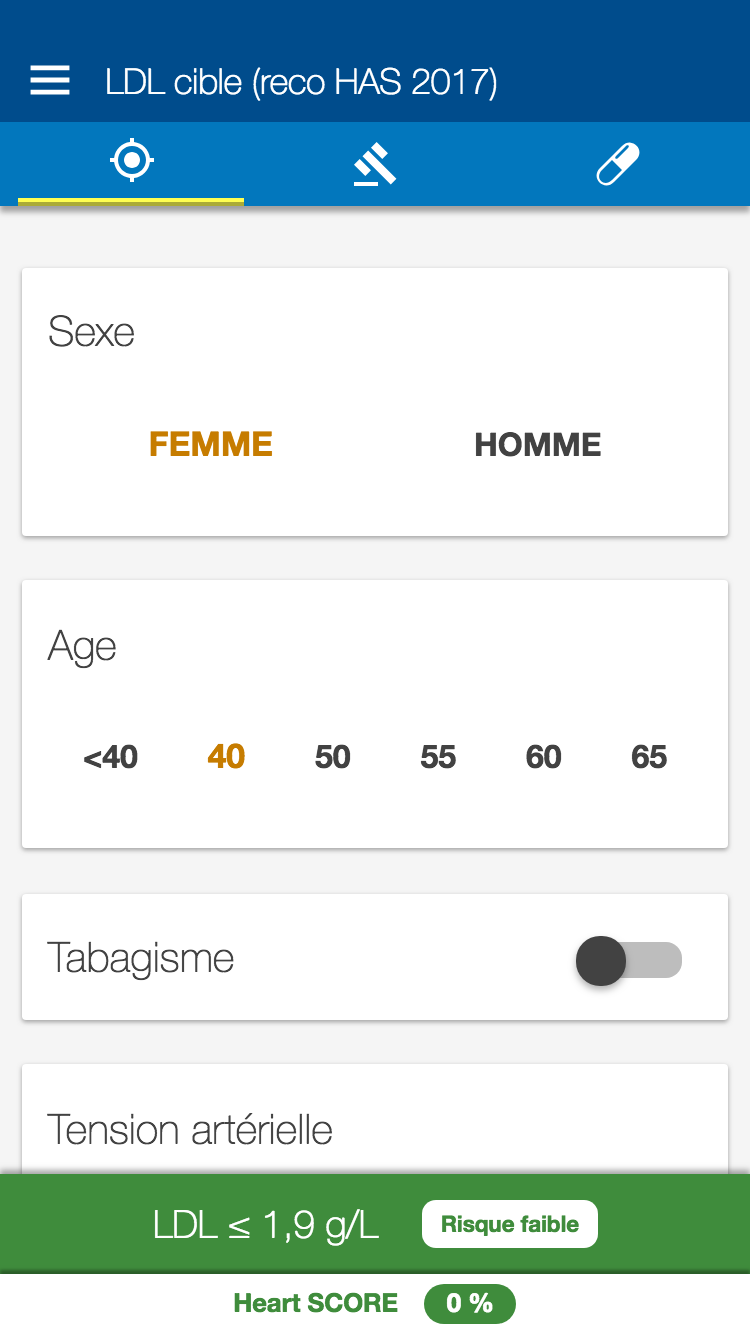
Task: Choose age under 40
Action: 111,757
